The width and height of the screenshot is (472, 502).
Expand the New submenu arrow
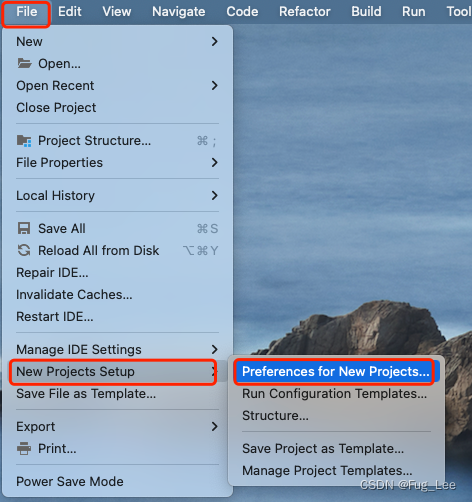214,42
